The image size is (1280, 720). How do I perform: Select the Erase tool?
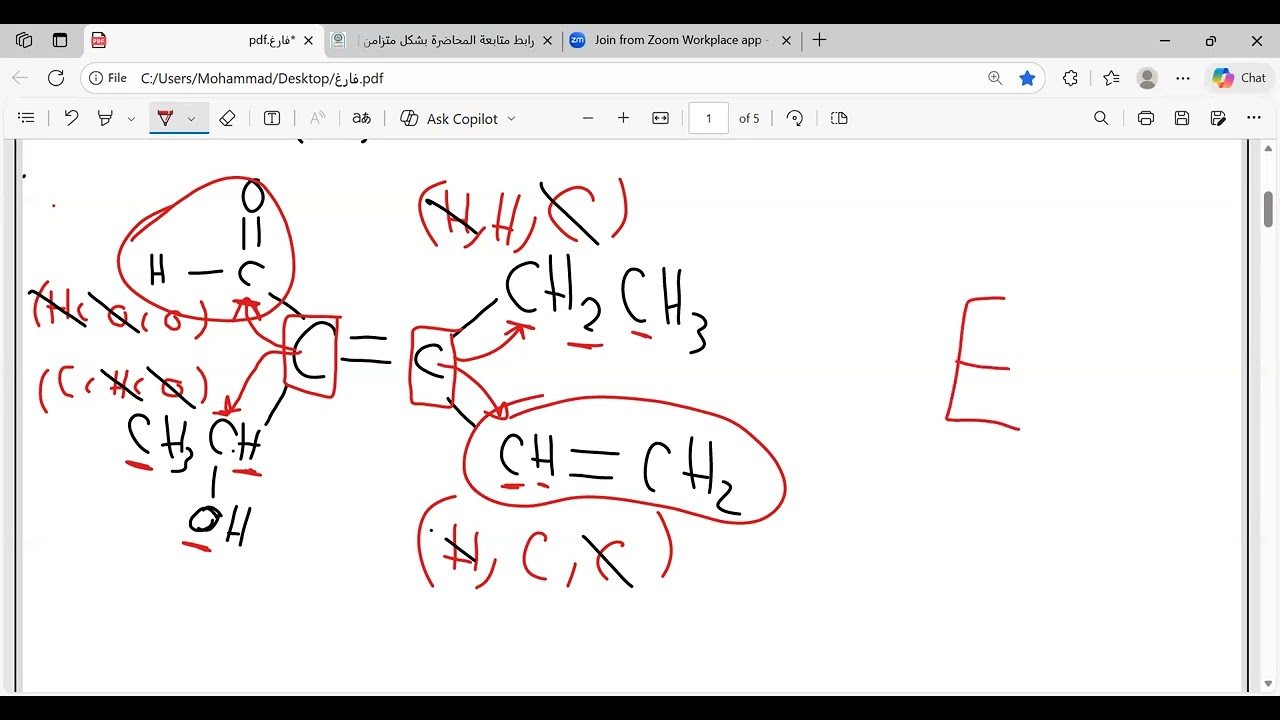tap(227, 118)
